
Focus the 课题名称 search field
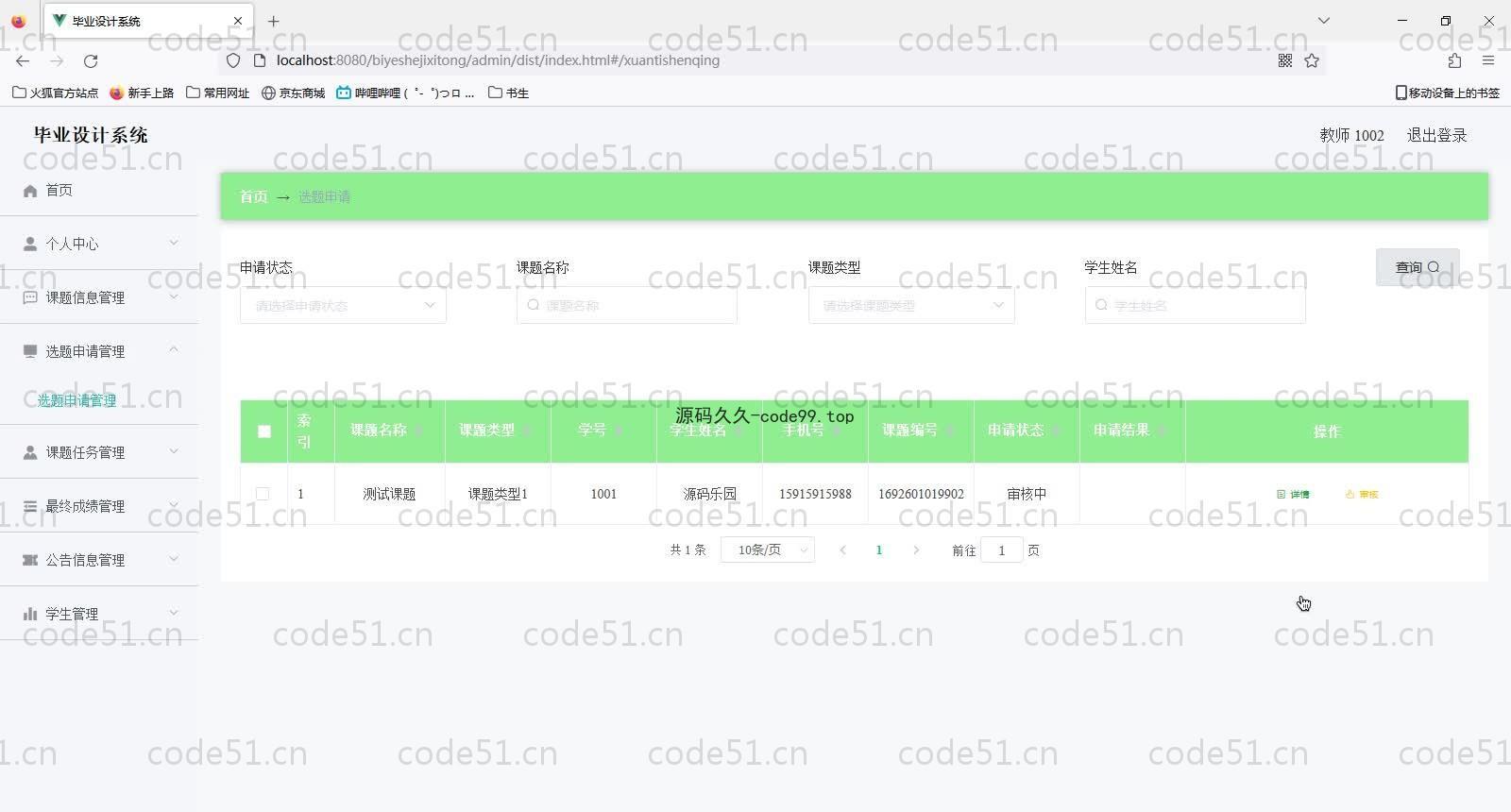coord(627,305)
